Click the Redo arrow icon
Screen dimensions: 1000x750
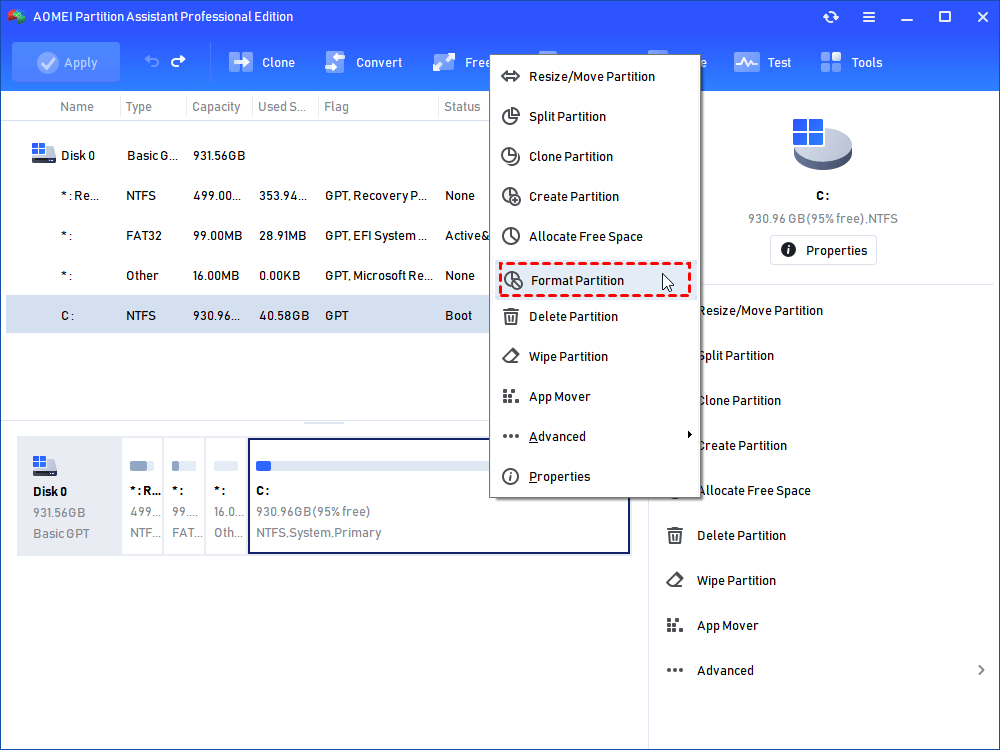click(x=178, y=62)
